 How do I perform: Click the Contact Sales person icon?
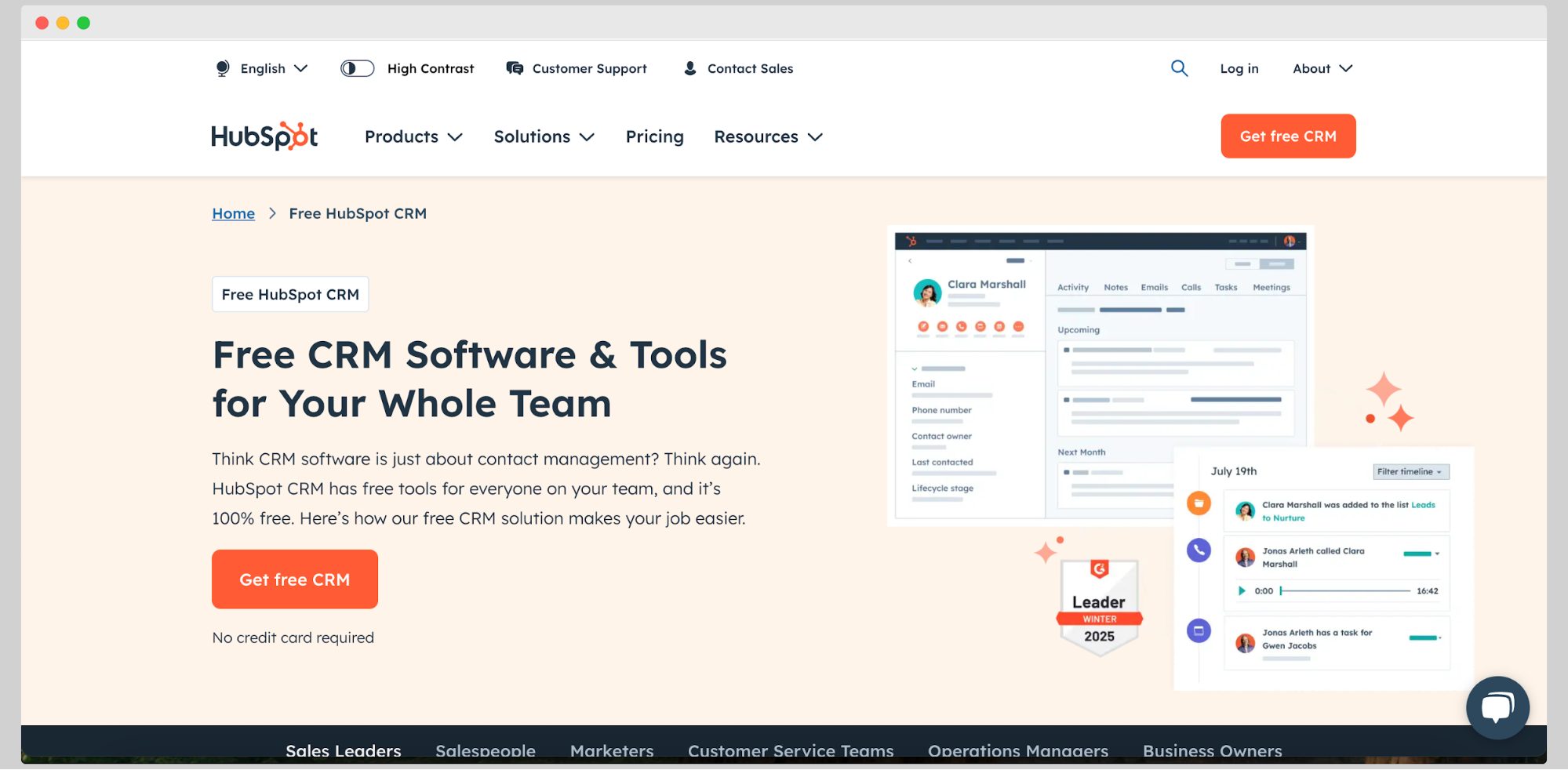click(x=690, y=68)
